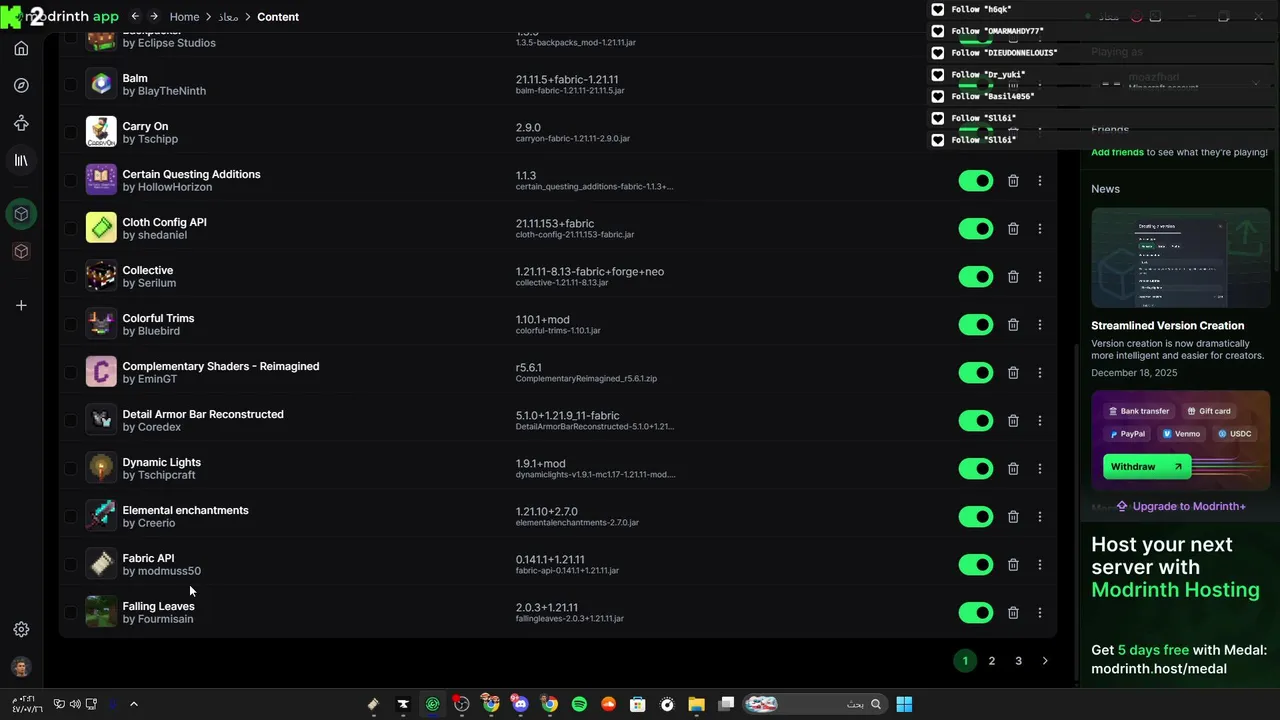The height and width of the screenshot is (720, 1280).
Task: Go to page 3 of mods
Action: click(x=1019, y=661)
